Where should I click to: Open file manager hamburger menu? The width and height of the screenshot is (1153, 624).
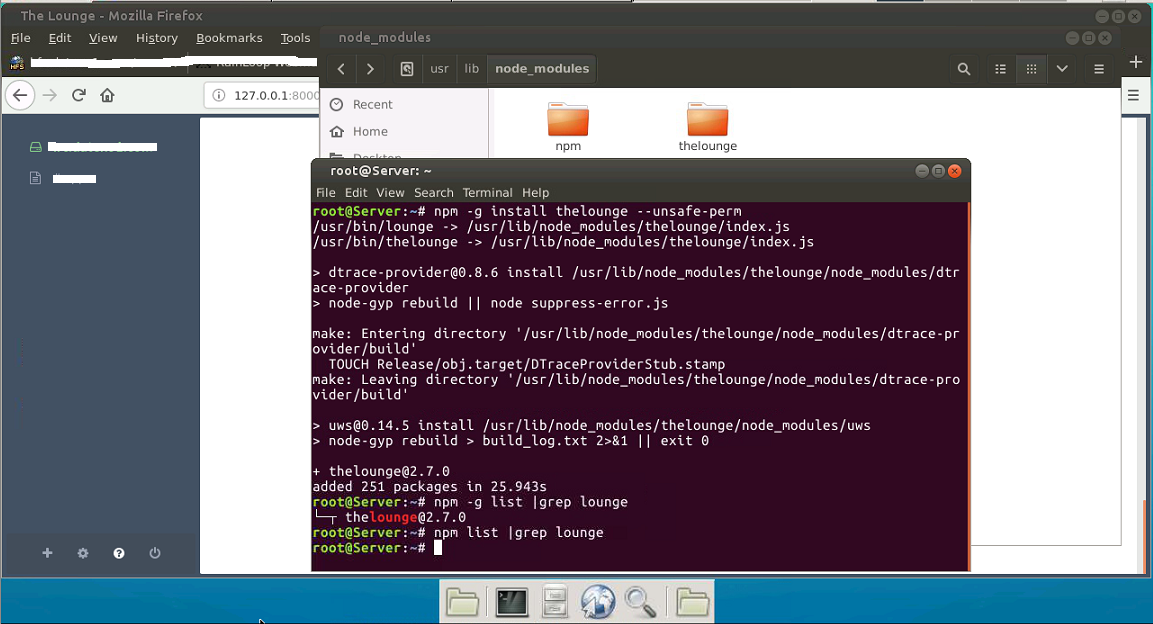(1099, 69)
